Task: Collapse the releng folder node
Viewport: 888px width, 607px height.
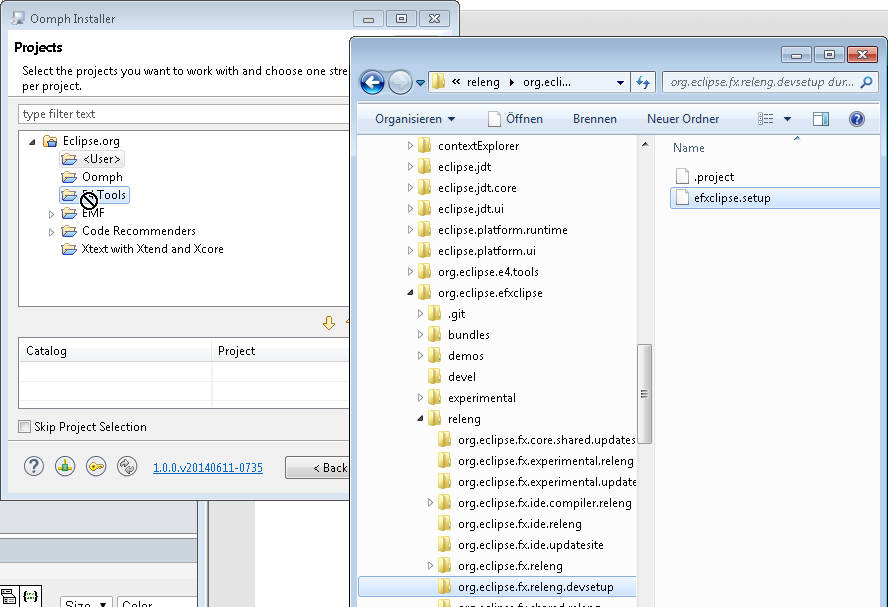Action: [x=420, y=418]
